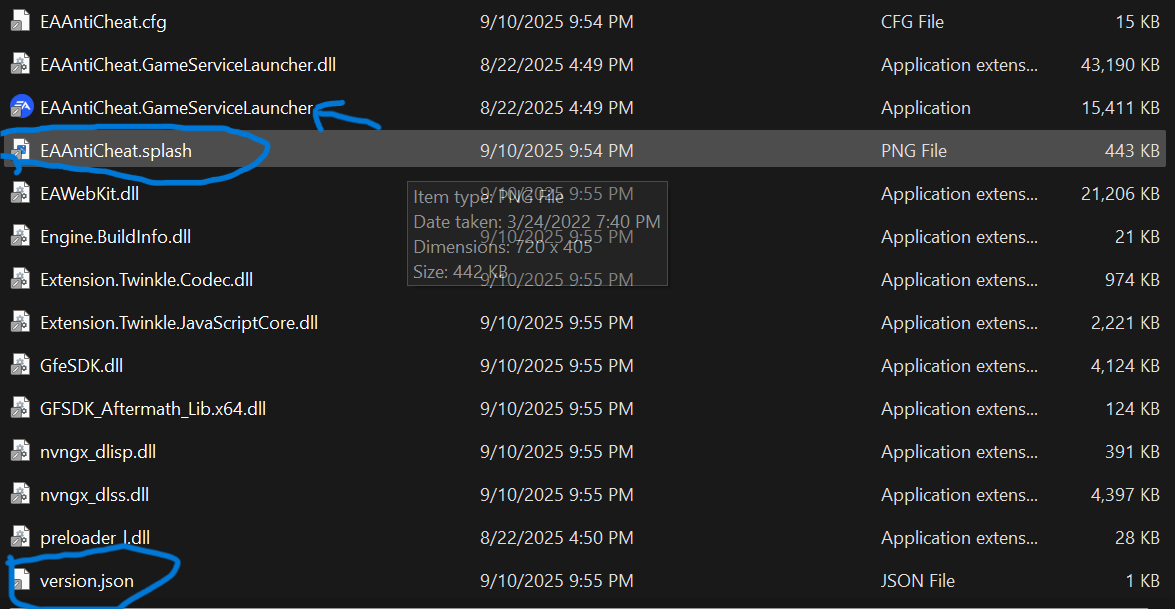Click the nvngx_dlss.dll file icon
1175x609 pixels.
pos(21,495)
